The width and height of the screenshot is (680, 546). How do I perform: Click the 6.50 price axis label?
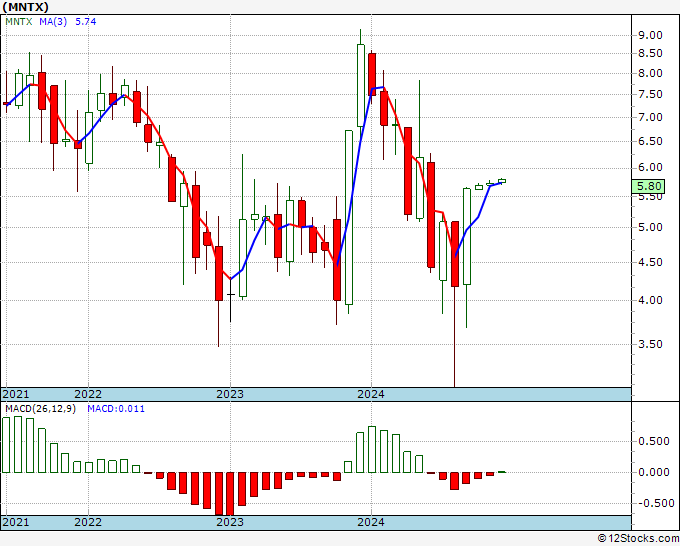click(x=650, y=141)
